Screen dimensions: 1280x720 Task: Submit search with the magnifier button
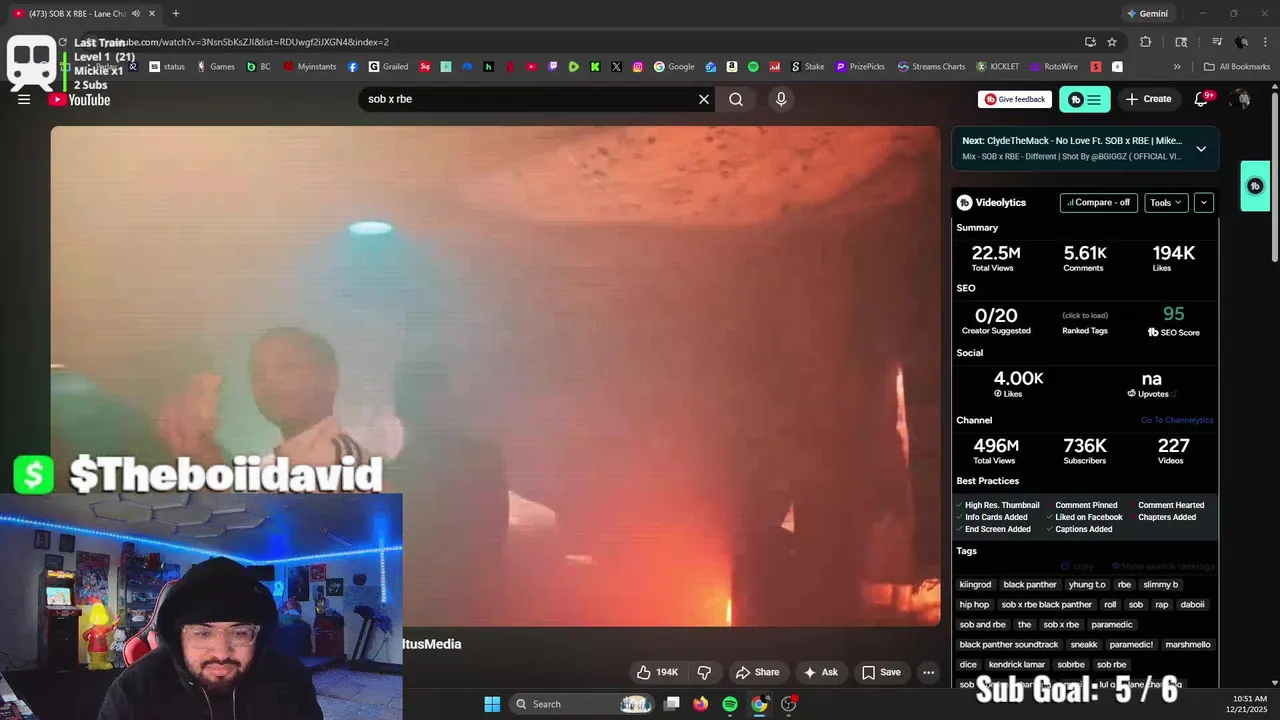tap(736, 99)
